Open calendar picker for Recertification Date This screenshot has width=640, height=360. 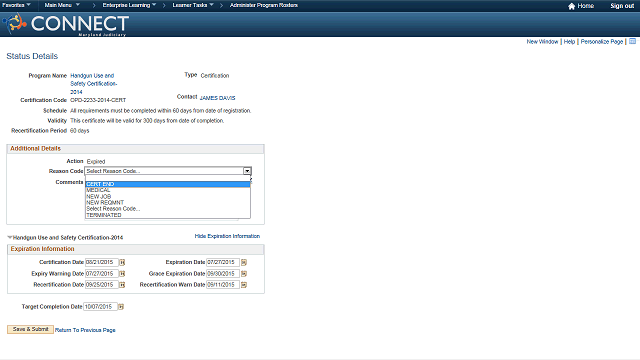pyautogui.click(x=122, y=284)
